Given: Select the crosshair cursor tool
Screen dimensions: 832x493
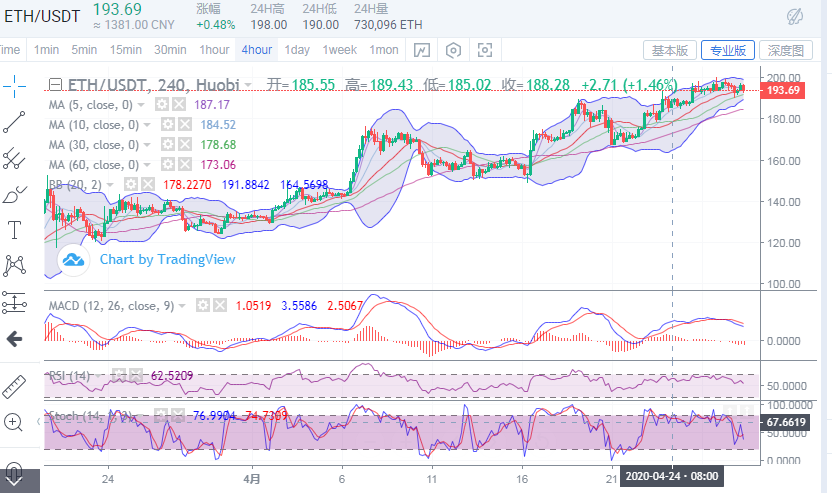Looking at the screenshot, I should (x=14, y=86).
